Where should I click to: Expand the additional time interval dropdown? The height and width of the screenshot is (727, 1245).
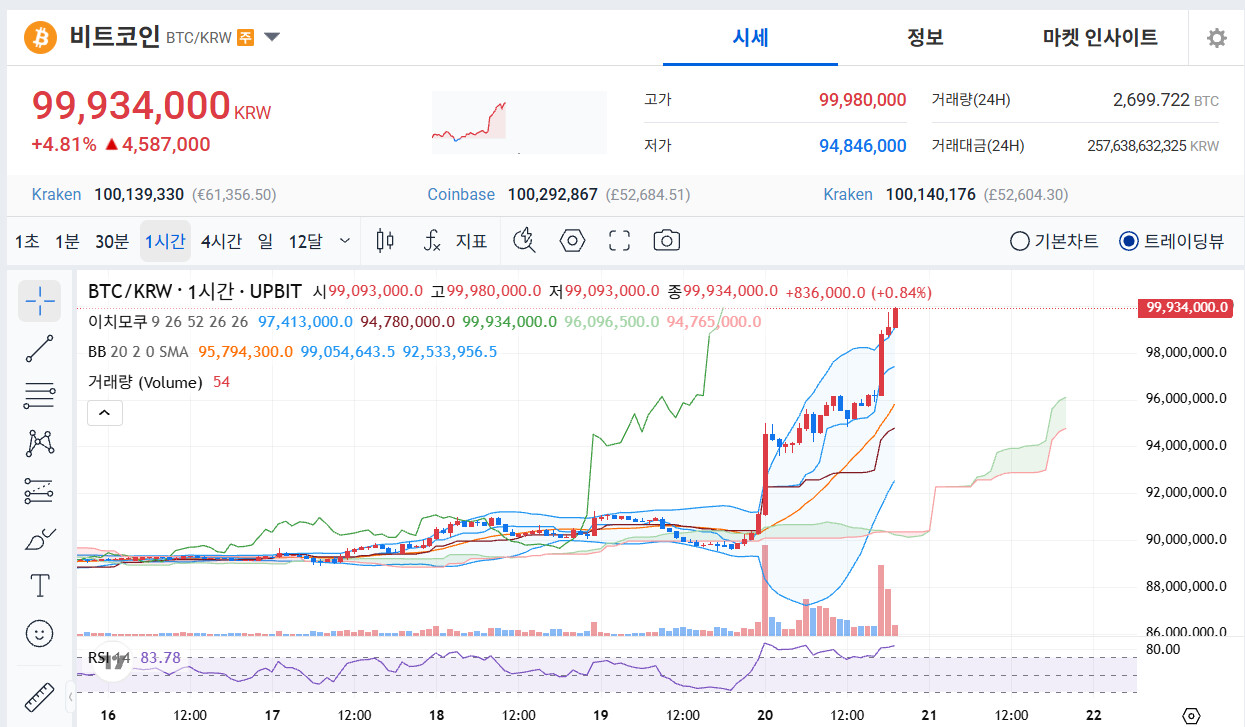pyautogui.click(x=345, y=241)
